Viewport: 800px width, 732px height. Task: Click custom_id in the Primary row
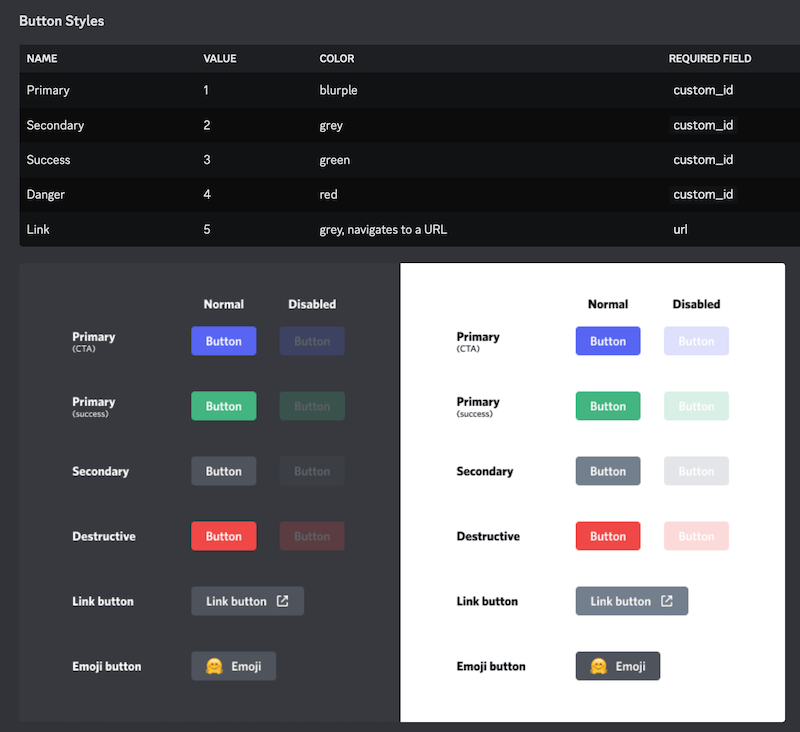[x=703, y=90]
